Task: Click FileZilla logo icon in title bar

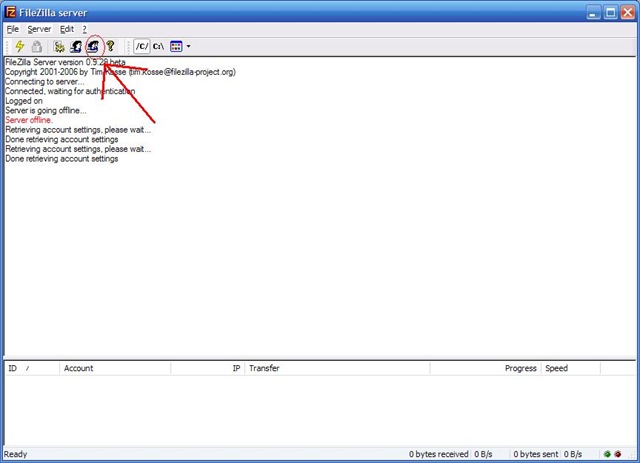Action: coord(11,12)
